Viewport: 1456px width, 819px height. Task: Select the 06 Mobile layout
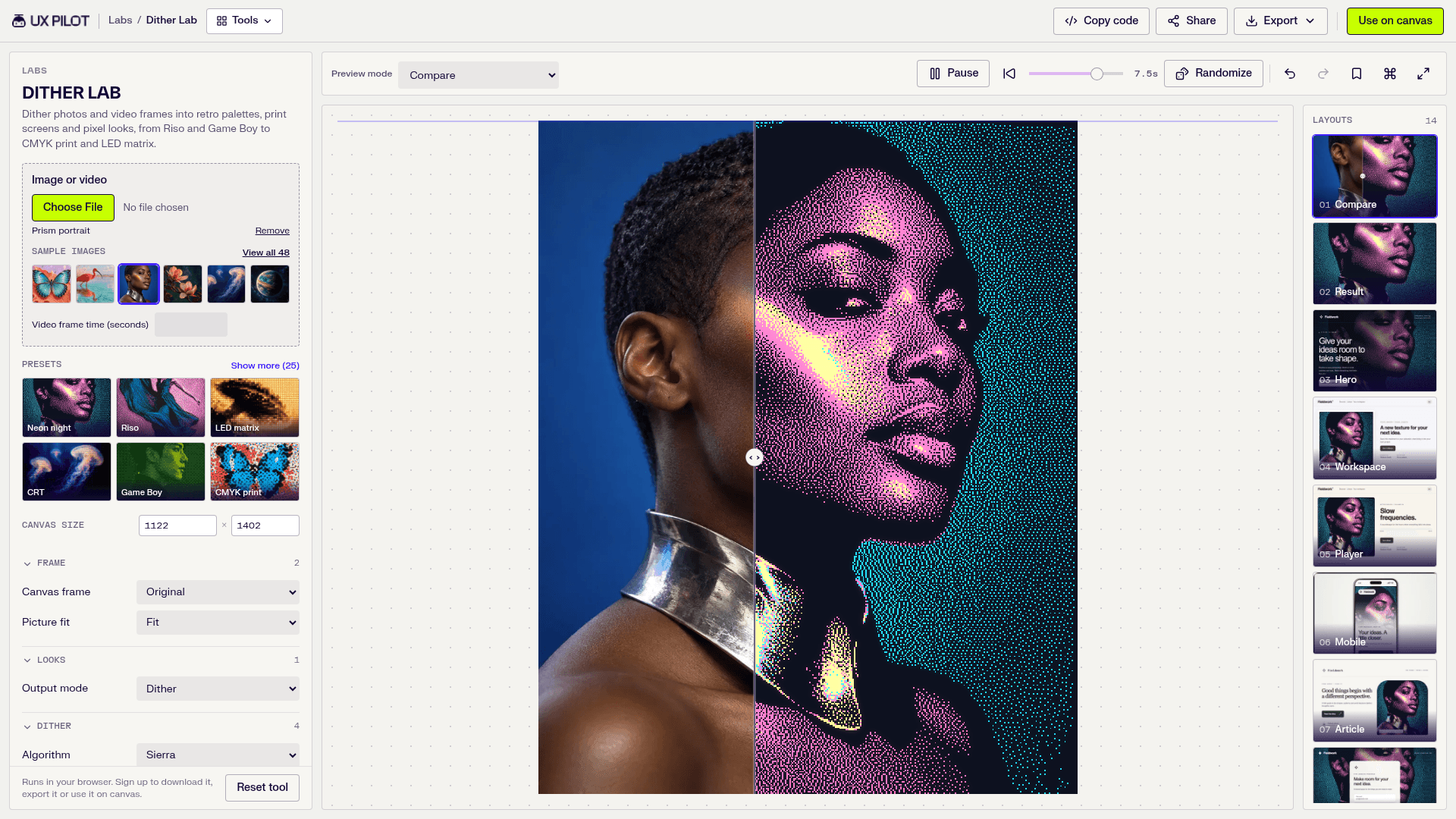click(x=1375, y=613)
